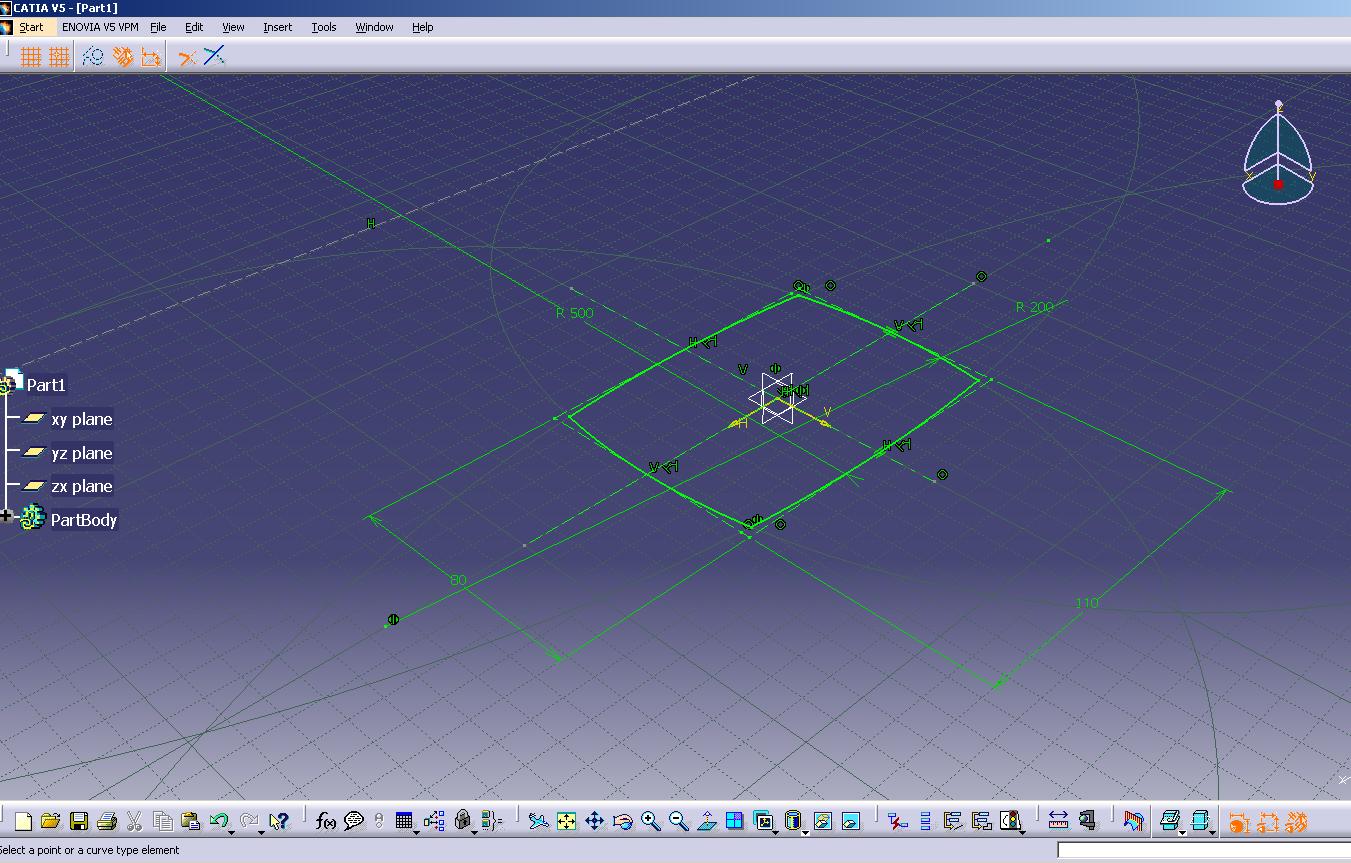Expand View Mode cylinder dropdown
This screenshot has height=863, width=1351.
805,832
